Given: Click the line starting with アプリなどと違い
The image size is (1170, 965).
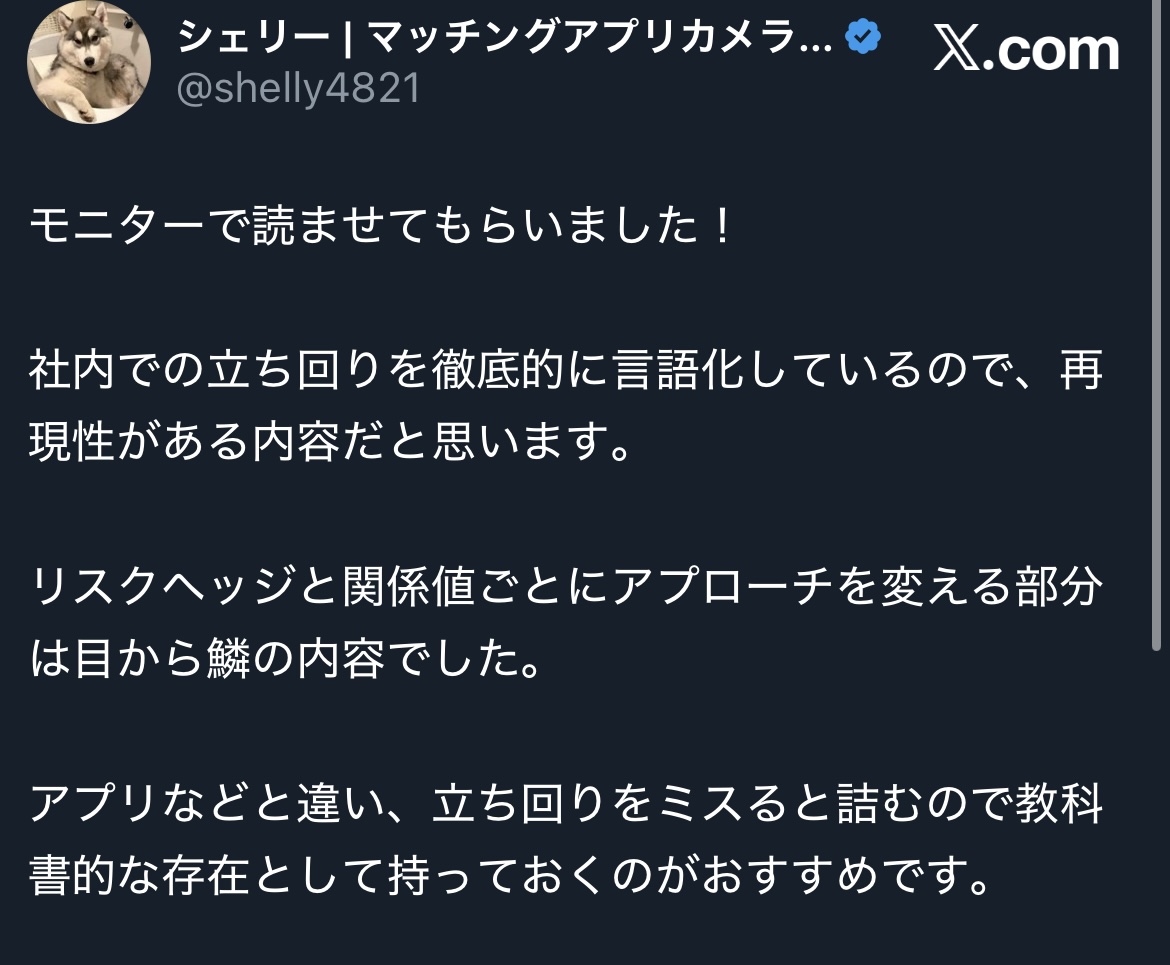Looking at the screenshot, I should pyautogui.click(x=566, y=803).
